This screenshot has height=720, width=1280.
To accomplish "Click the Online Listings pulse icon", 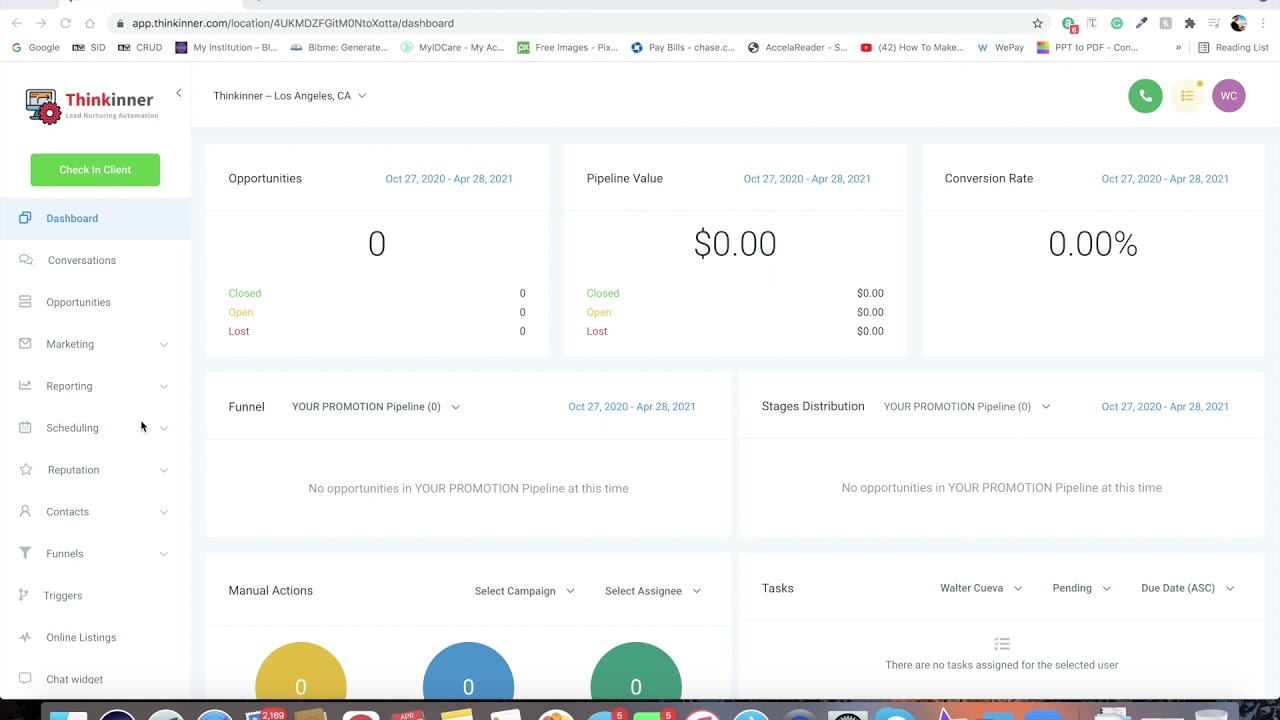I will (25, 638).
